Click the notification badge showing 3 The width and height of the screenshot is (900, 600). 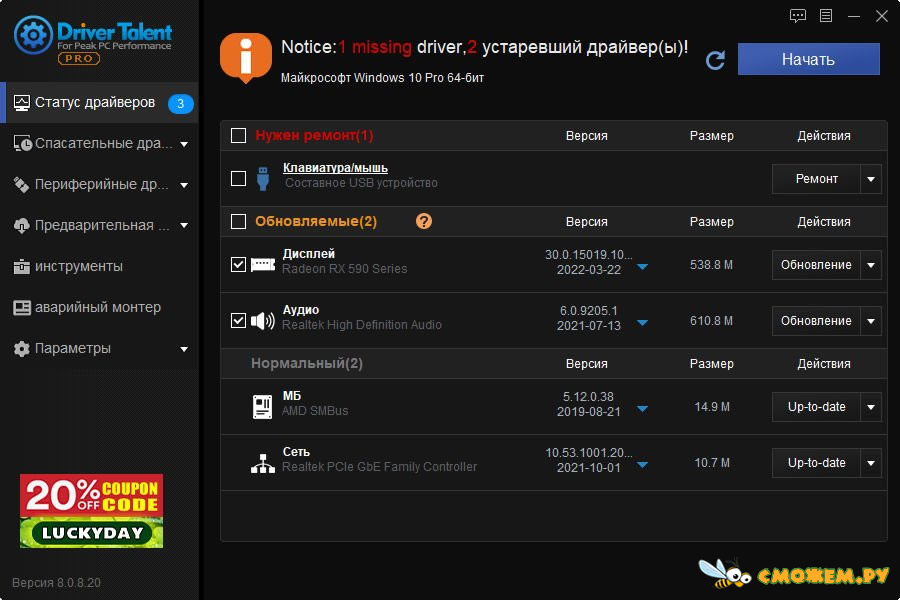point(180,103)
